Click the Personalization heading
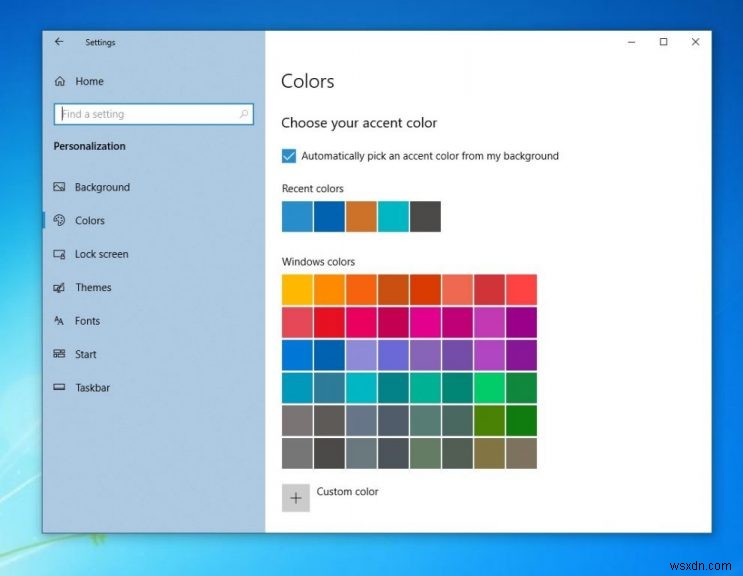Viewport: 743px width, 576px height. tap(90, 146)
